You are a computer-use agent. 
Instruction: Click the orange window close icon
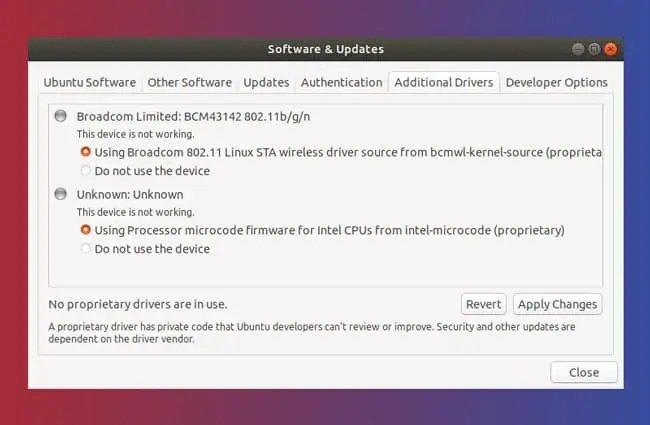[610, 49]
